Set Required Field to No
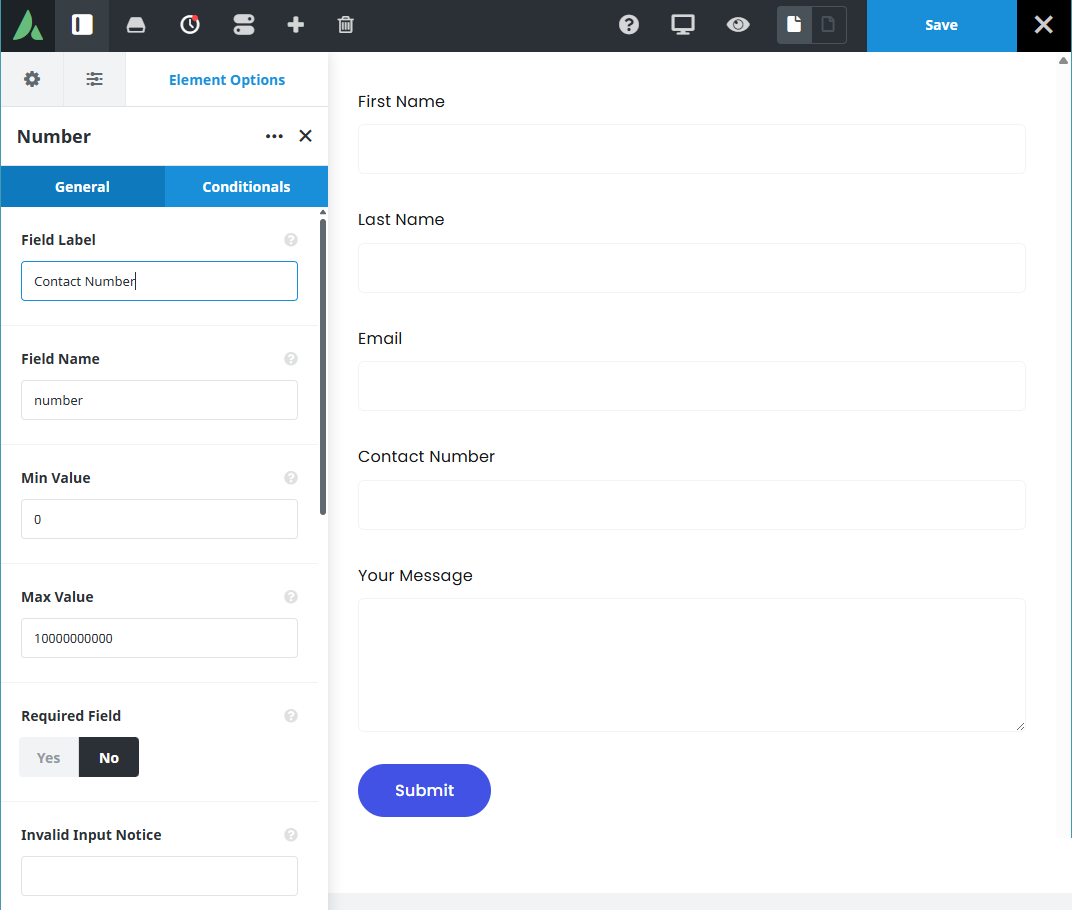Screen dimensions: 1072x910 point(109,757)
